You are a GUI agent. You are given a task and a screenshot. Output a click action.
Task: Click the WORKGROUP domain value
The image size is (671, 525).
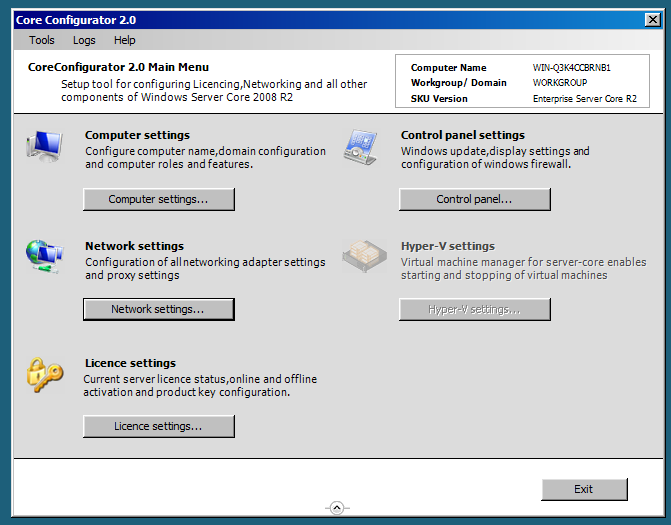pos(560,83)
